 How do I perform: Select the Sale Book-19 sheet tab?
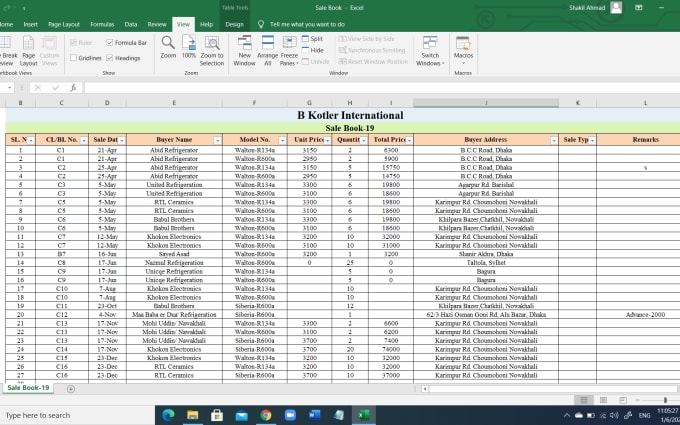(28, 388)
